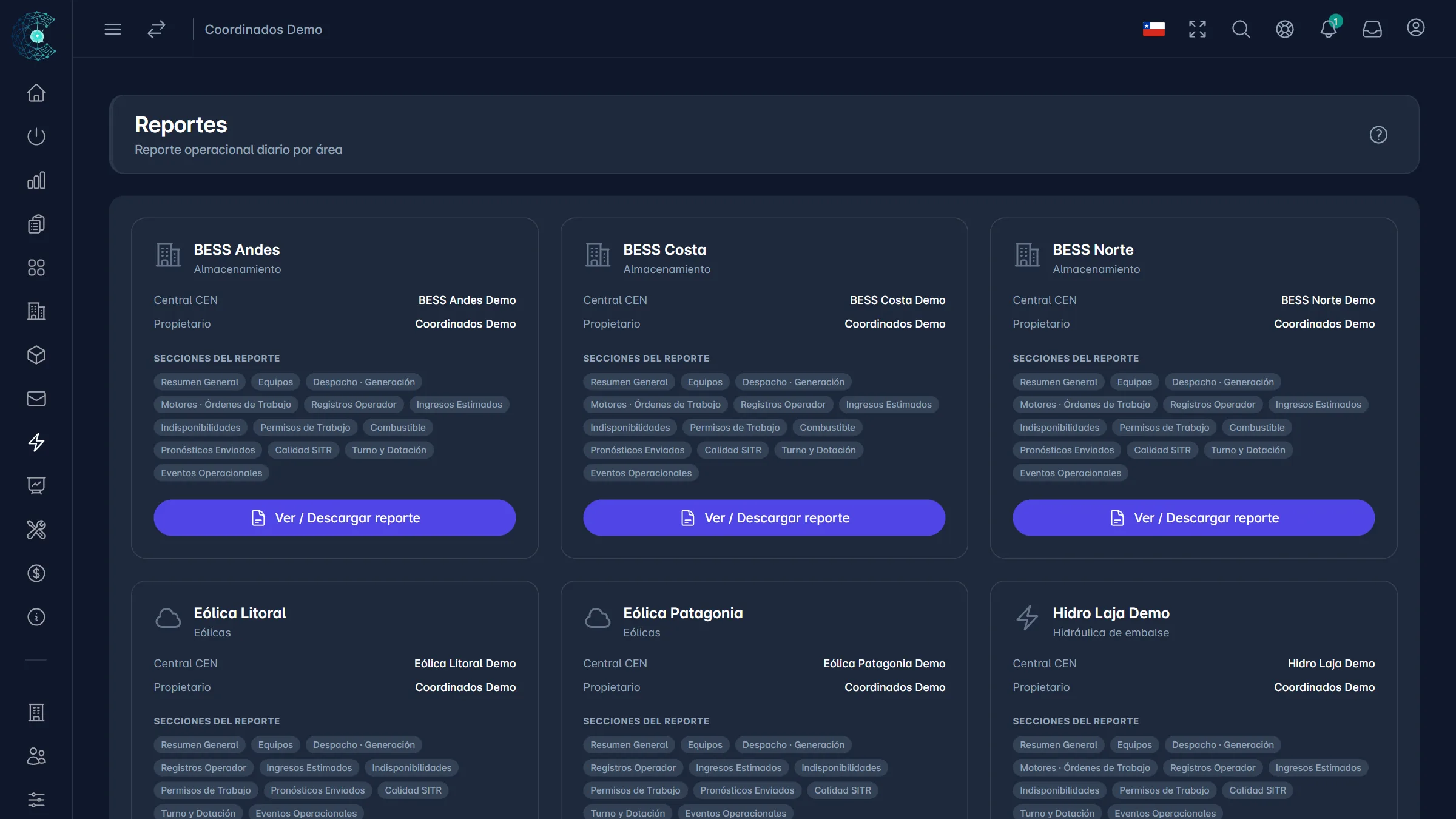Open the info circle icon in sidebar
Screen dimensions: 1456x819
pyautogui.click(x=36, y=617)
